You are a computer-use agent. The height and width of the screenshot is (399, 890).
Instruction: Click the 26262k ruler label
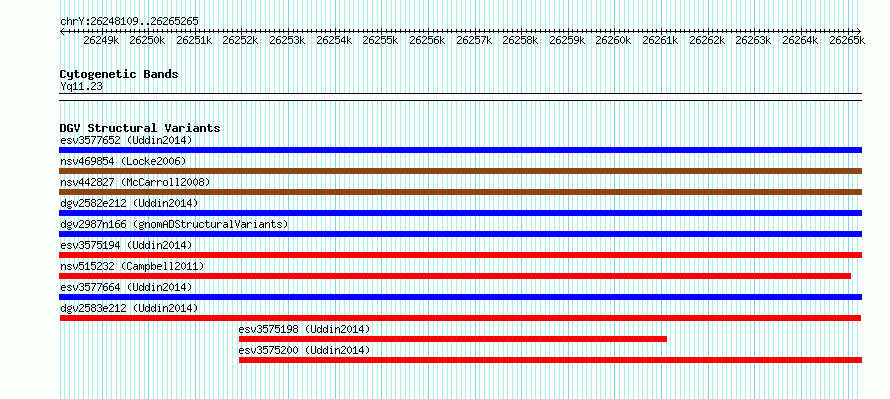pos(707,40)
